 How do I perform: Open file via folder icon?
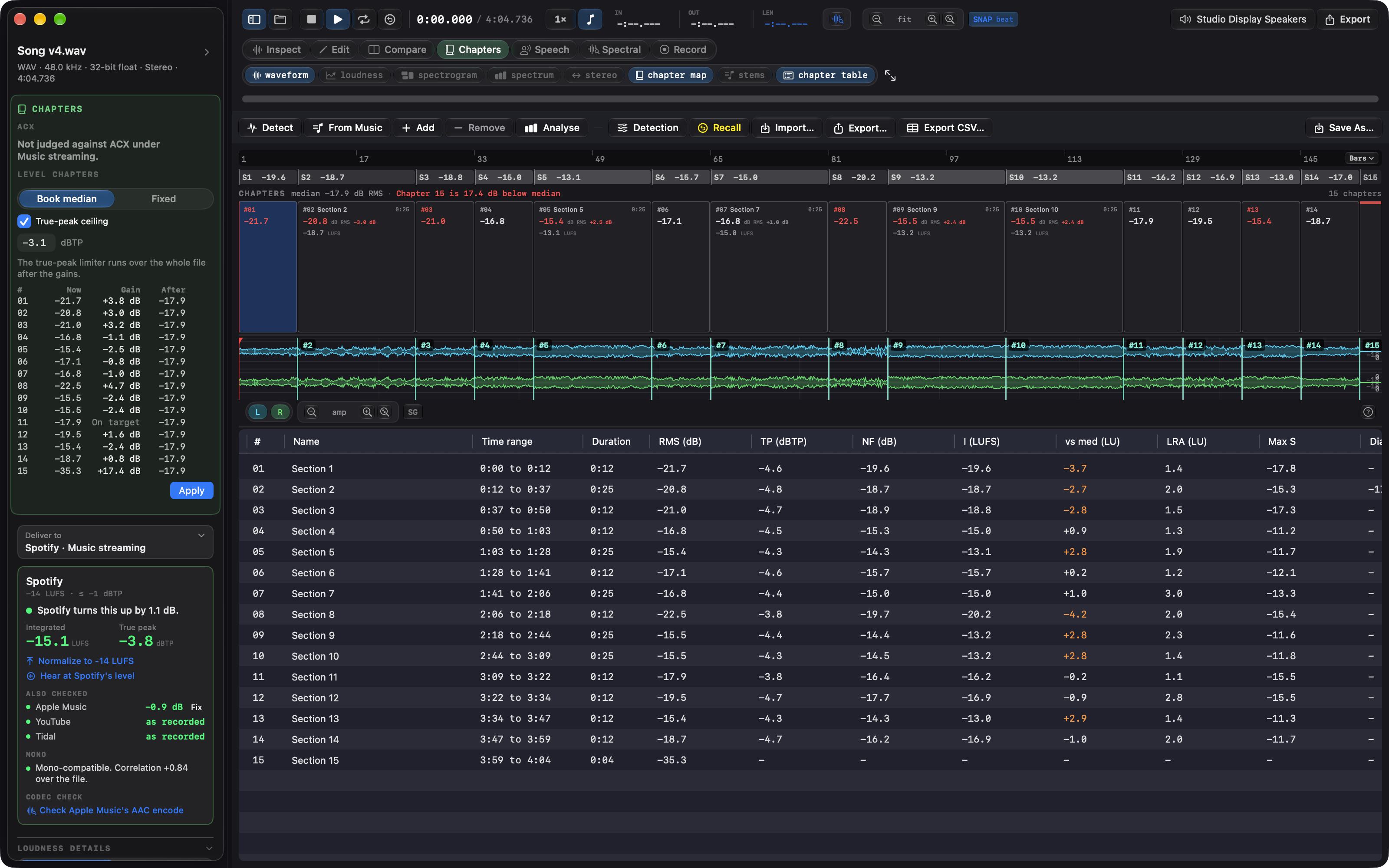coord(280,20)
